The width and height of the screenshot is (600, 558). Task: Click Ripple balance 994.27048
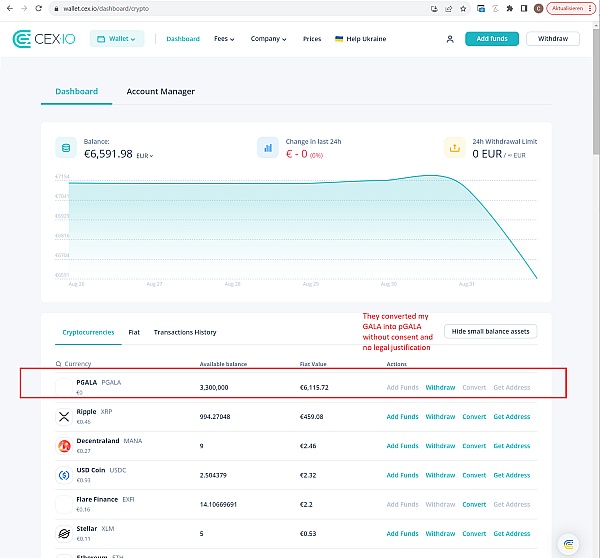click(x=215, y=417)
